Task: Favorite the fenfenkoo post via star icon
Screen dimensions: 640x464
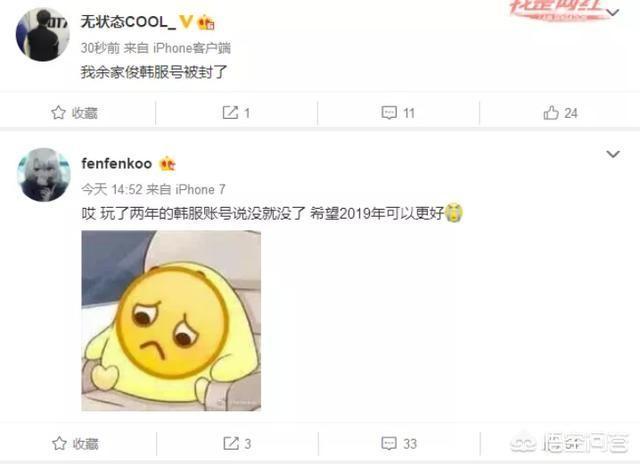Action: (x=75, y=444)
